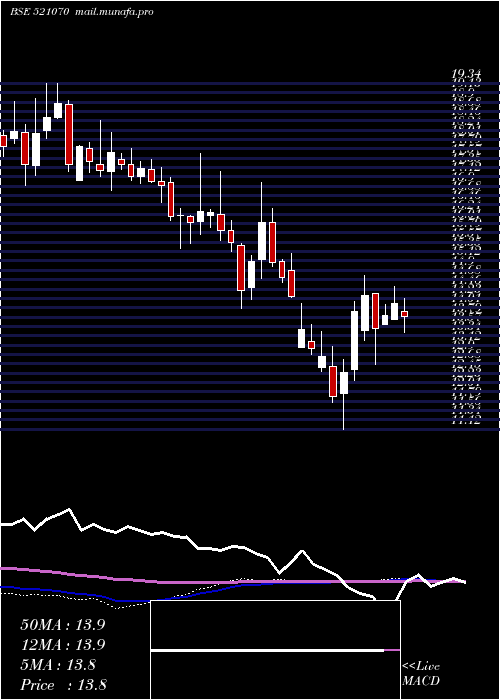The height and width of the screenshot is (700, 500).
Task: Click the '50MA : 13.9' readout
Action: coord(63,625)
